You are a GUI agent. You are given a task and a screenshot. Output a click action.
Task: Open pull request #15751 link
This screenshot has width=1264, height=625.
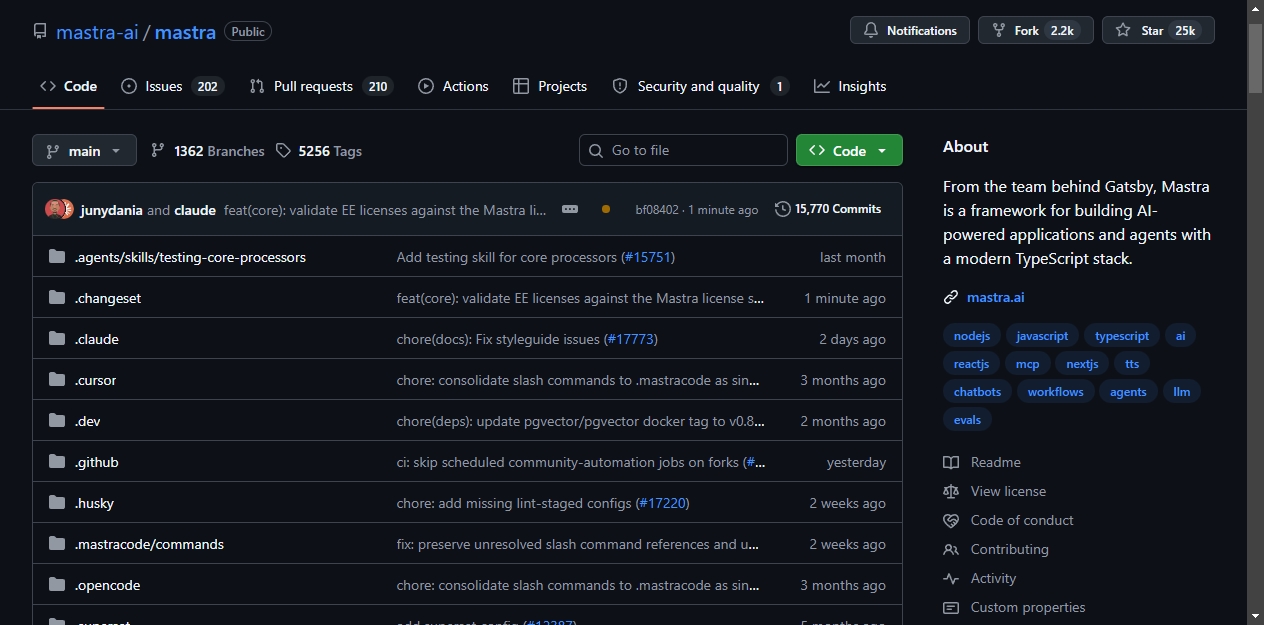[648, 257]
